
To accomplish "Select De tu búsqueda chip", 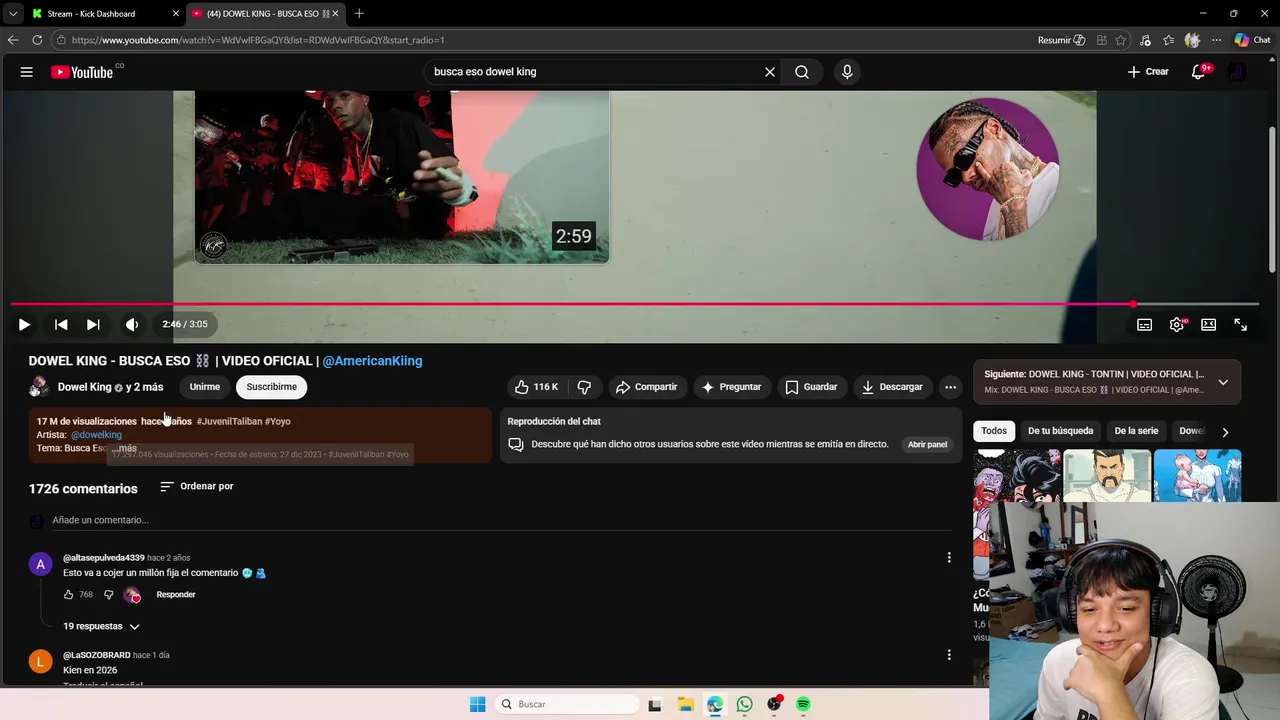I will click(1060, 431).
